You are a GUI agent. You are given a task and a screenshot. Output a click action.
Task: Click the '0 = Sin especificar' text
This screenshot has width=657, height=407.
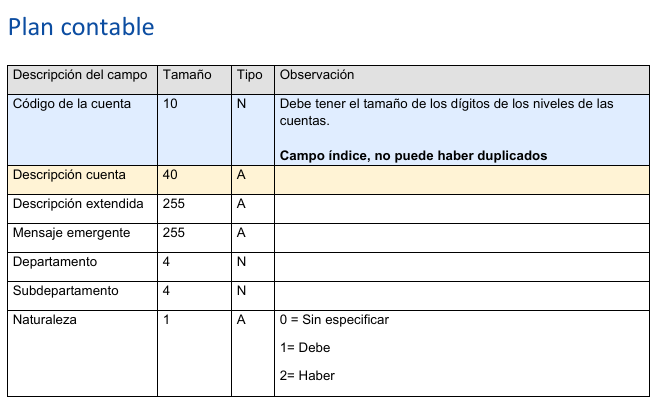[x=334, y=320]
